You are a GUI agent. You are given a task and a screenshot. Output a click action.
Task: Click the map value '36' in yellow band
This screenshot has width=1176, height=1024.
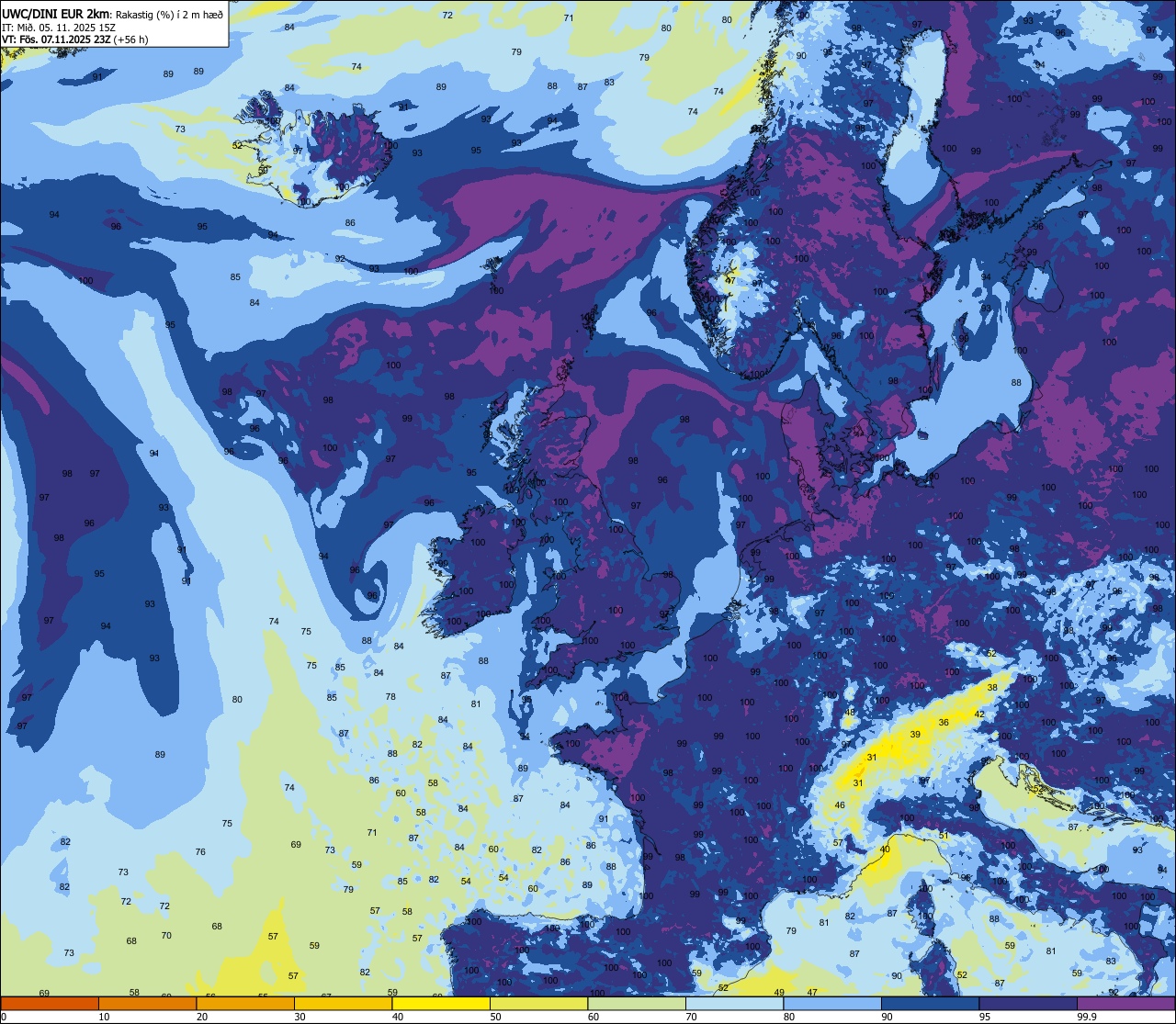[x=944, y=723]
